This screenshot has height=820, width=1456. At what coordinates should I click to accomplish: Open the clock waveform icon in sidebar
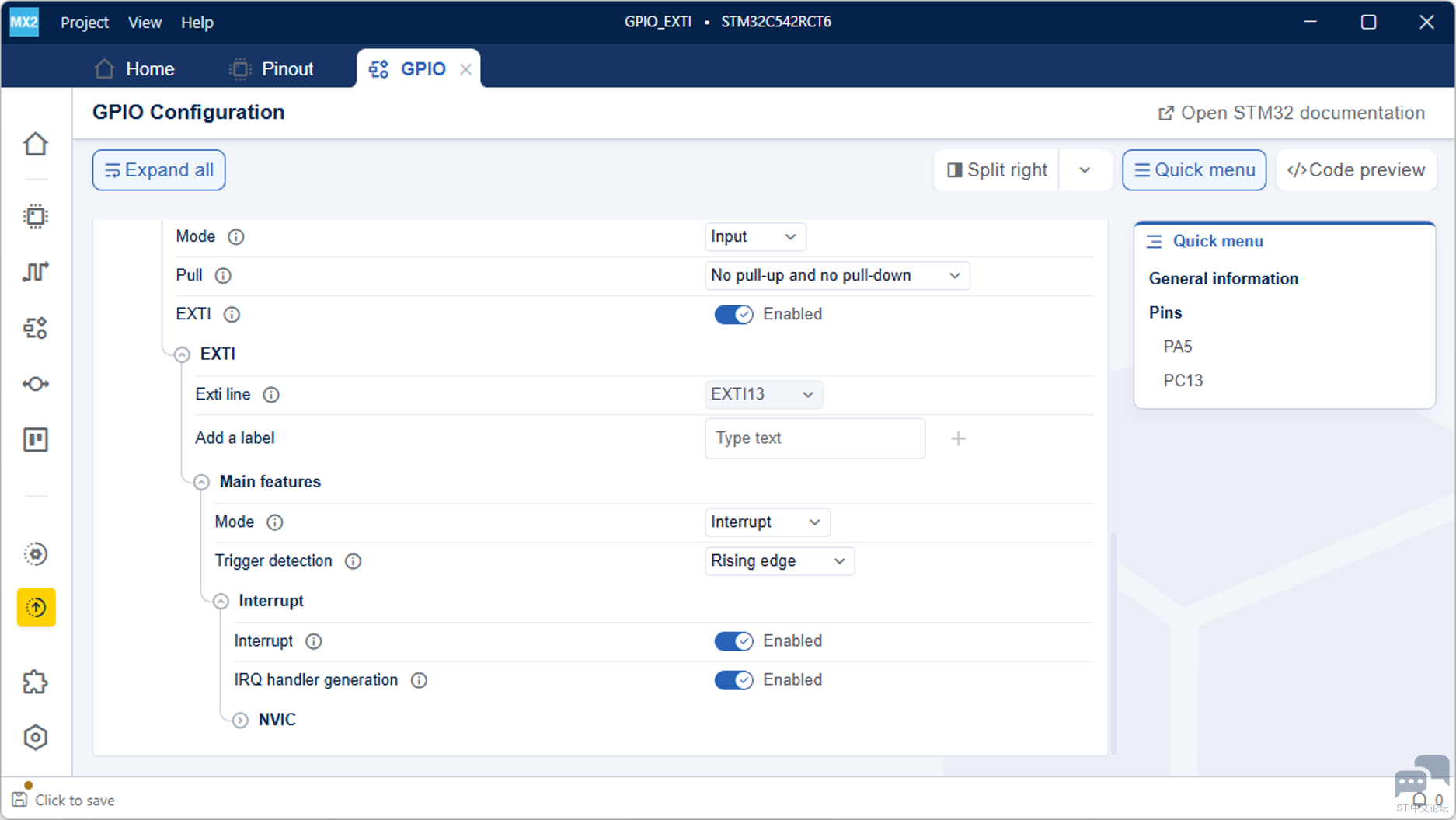click(36, 272)
